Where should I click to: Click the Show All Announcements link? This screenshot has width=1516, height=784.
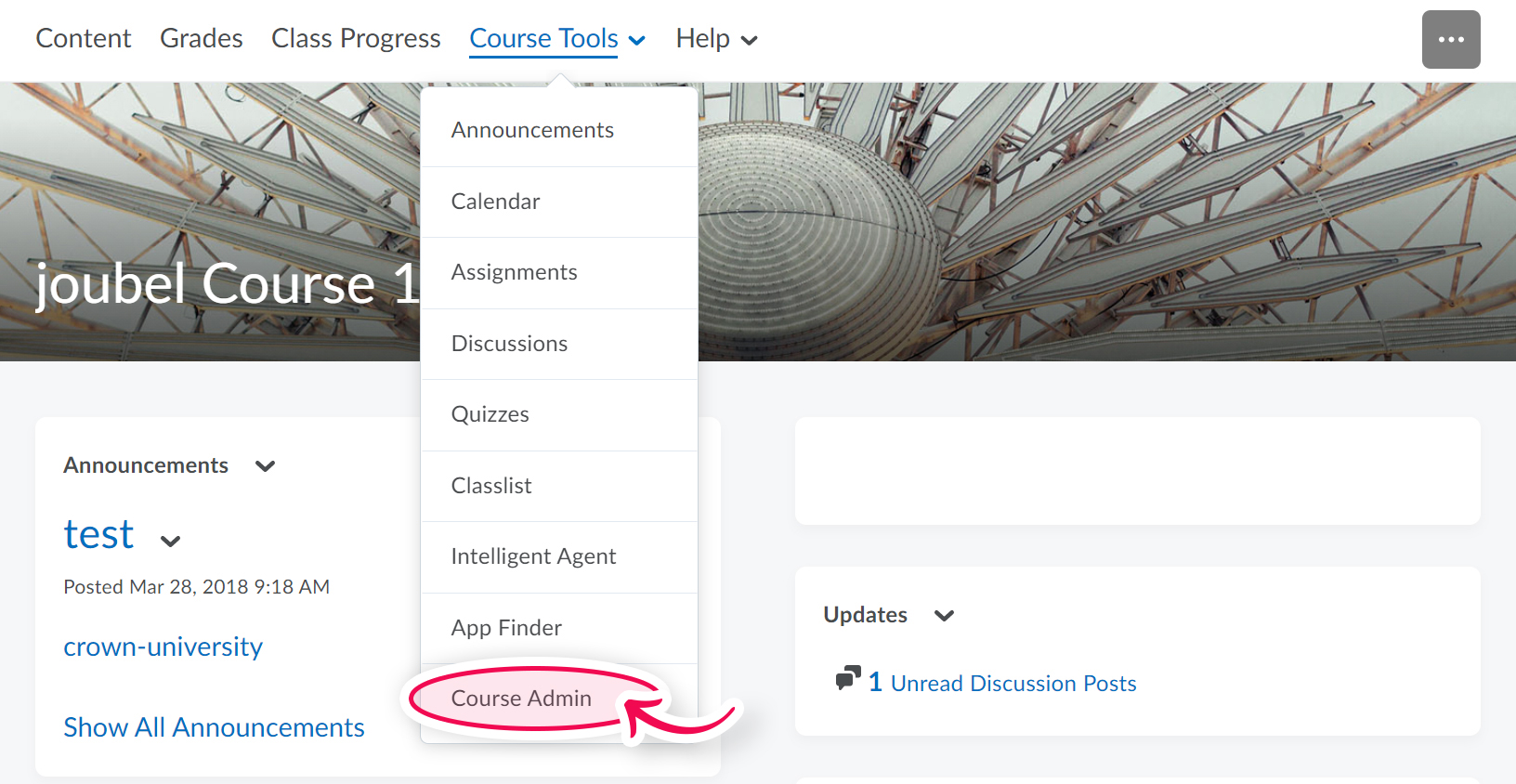[214, 727]
